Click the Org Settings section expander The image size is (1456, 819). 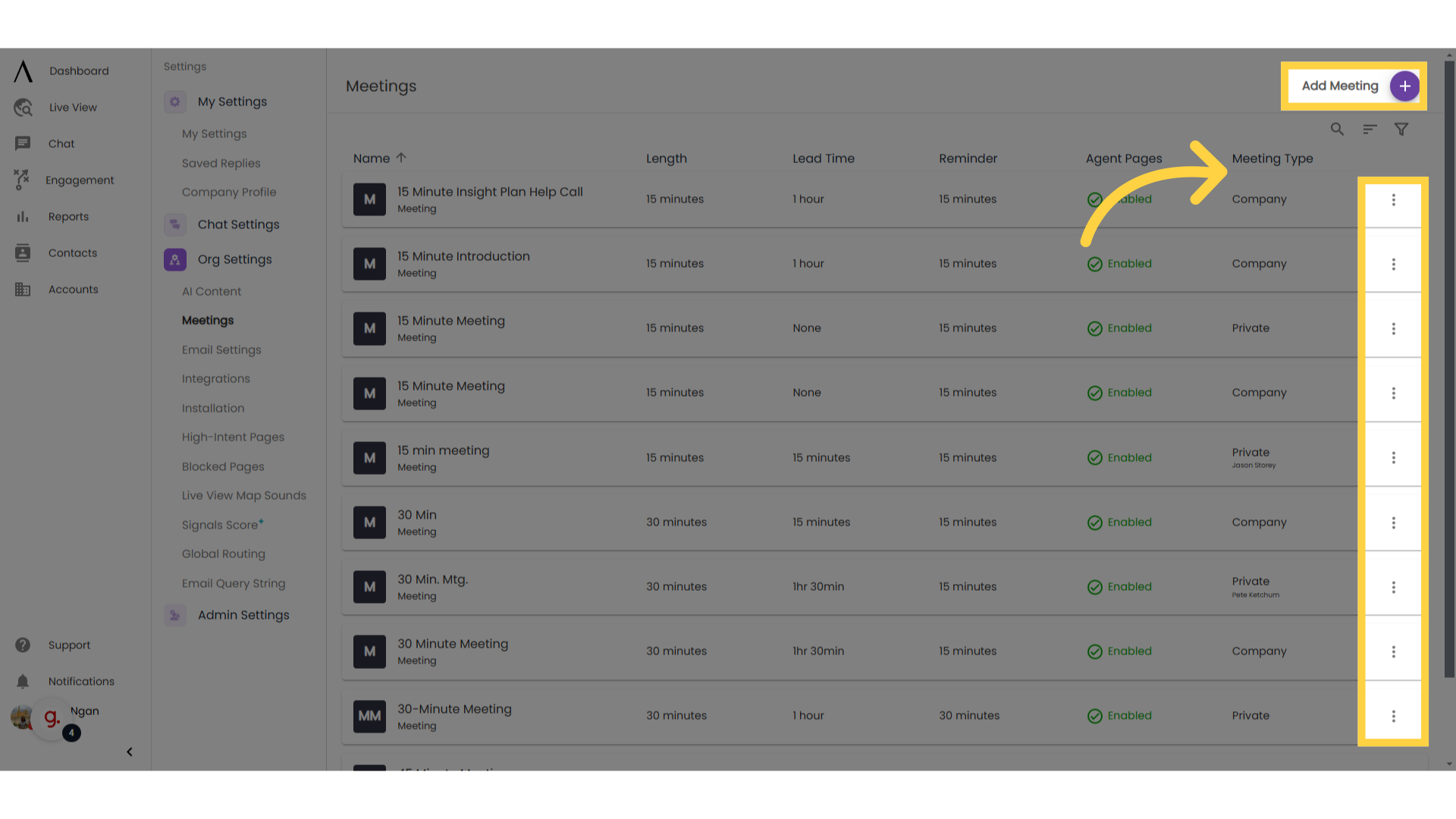point(234,259)
